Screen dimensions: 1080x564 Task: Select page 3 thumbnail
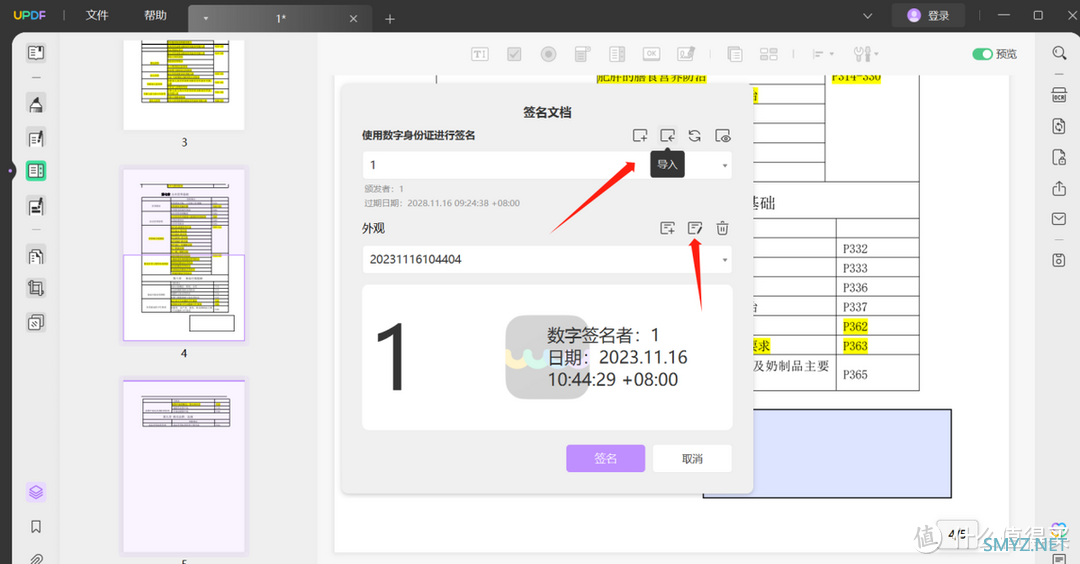(184, 85)
